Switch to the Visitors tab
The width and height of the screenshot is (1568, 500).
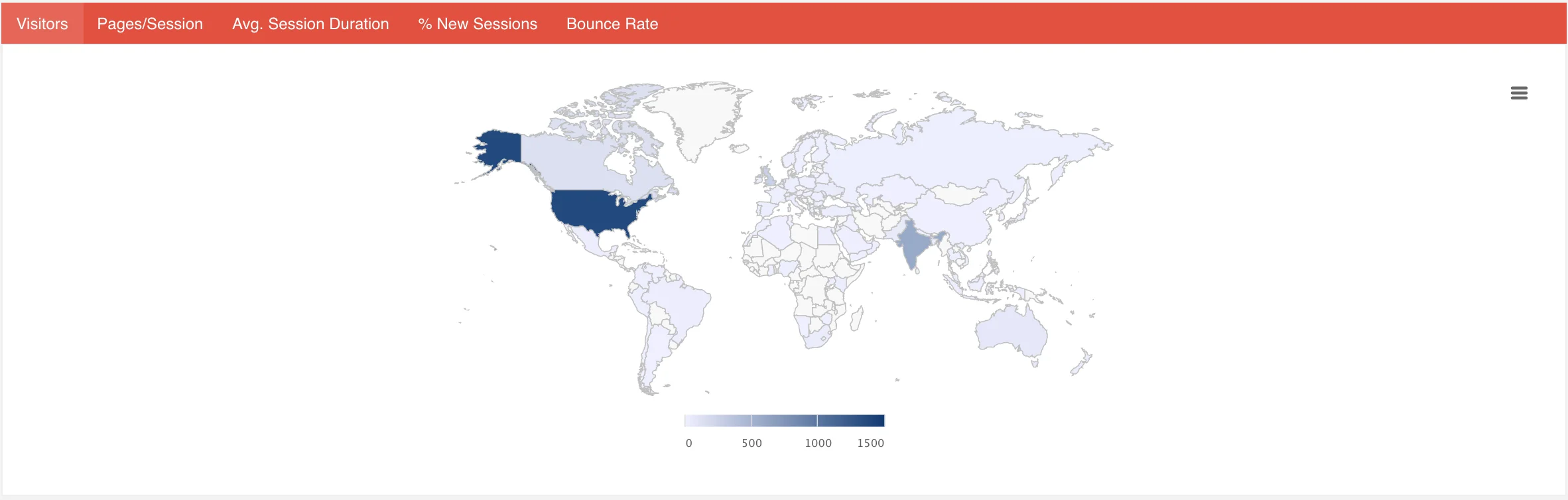(x=42, y=24)
